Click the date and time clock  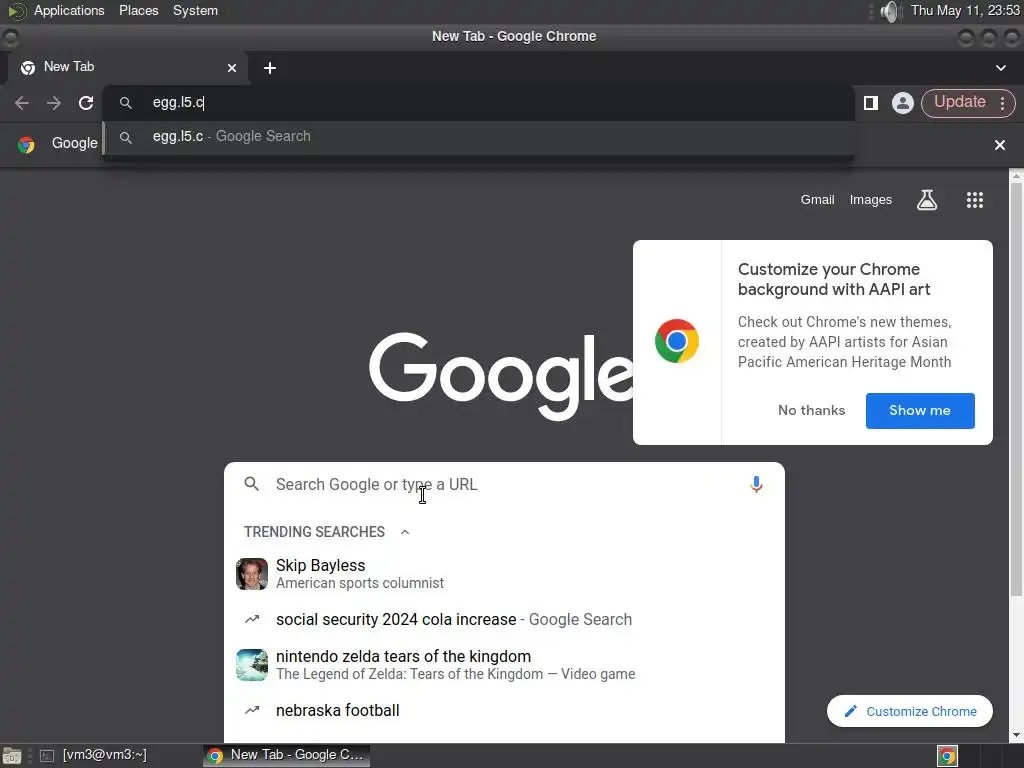(965, 10)
